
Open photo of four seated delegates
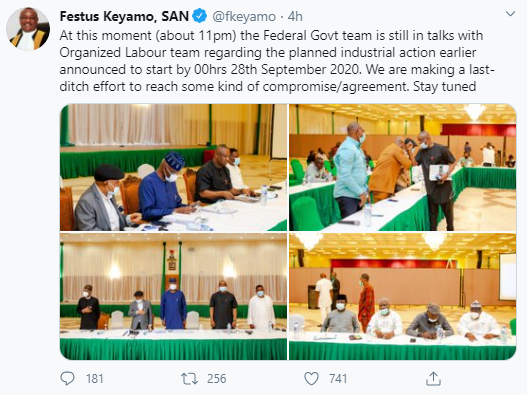[x=403, y=296]
